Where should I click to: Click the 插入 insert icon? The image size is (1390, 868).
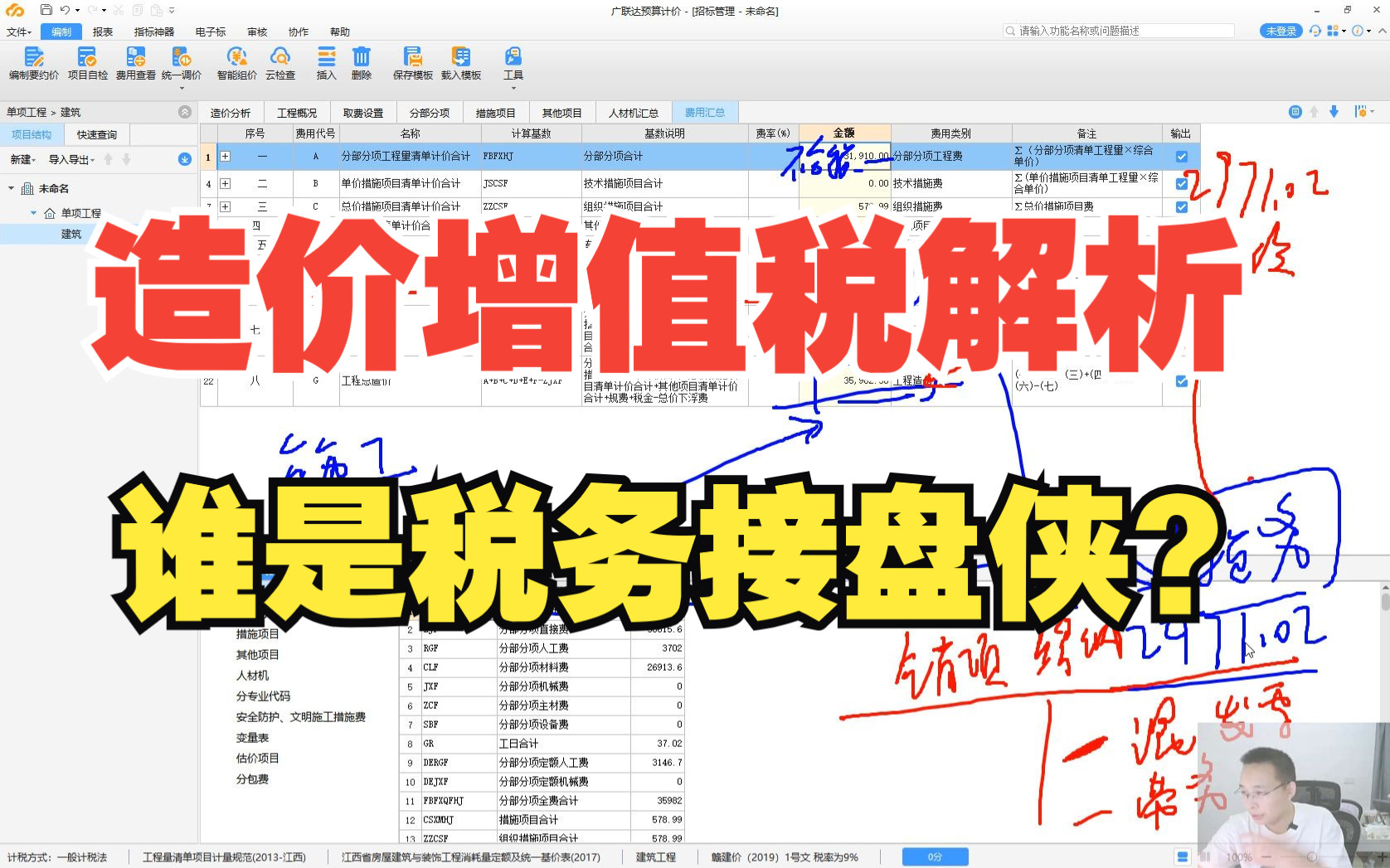327,57
